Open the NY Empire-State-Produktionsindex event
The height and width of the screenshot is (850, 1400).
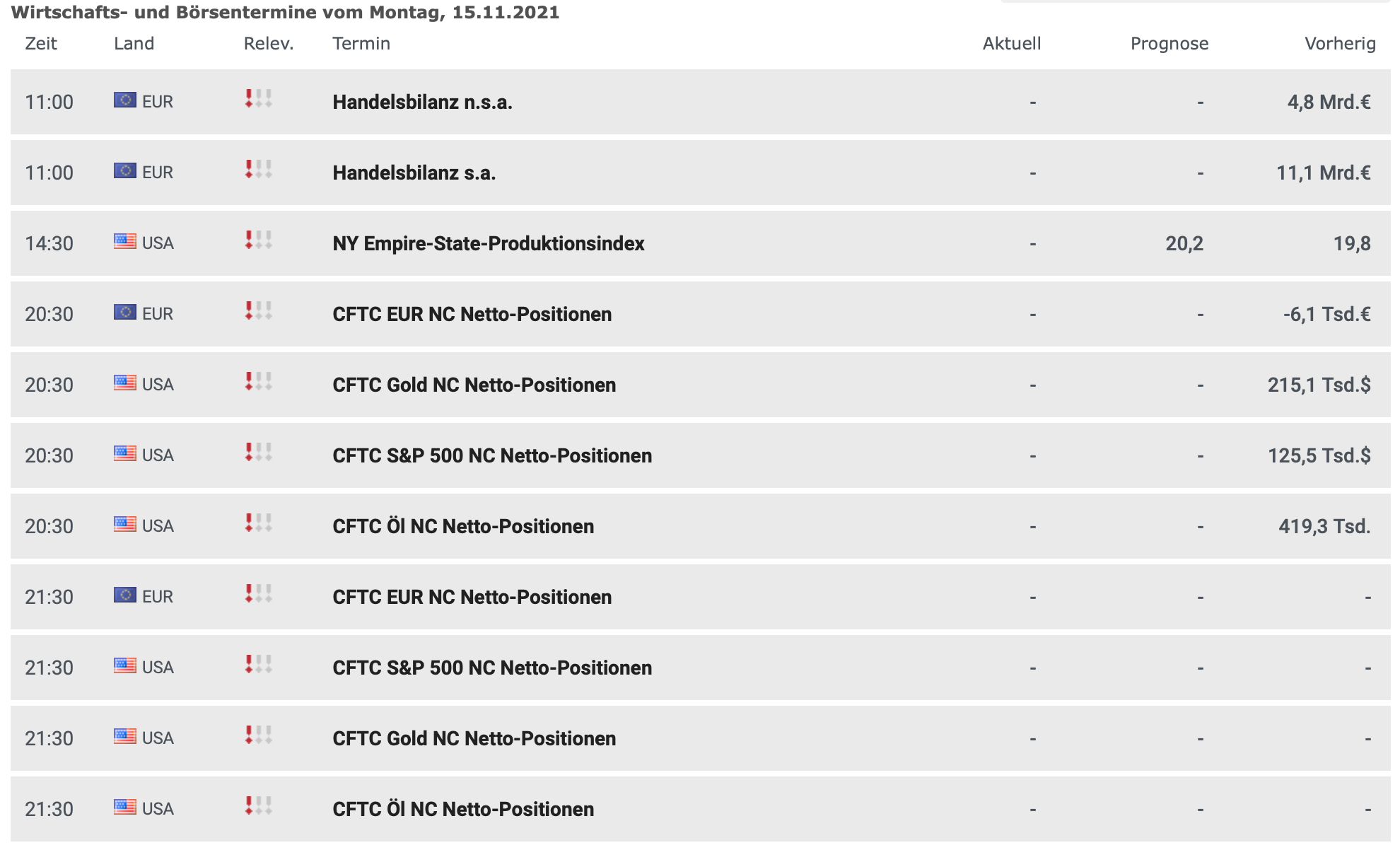(488, 244)
